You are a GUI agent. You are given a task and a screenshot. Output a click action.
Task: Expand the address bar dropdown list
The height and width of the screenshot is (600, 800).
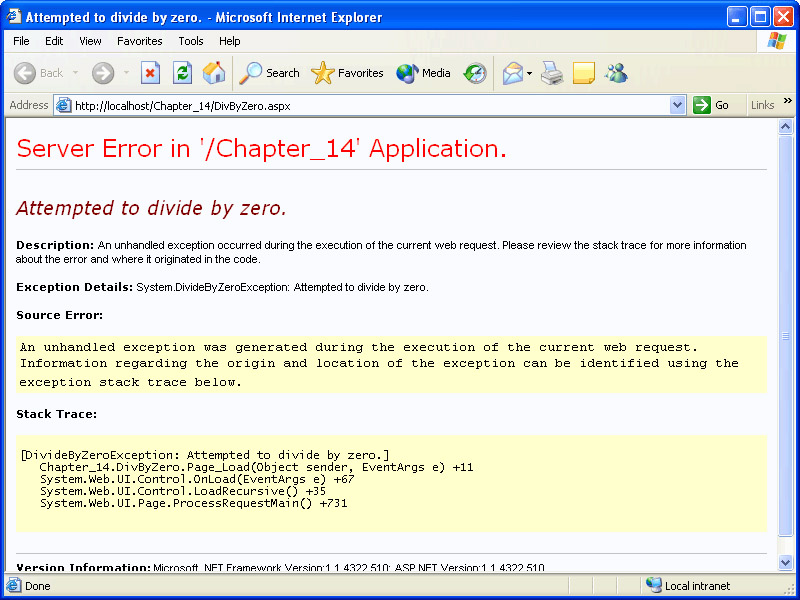677,105
